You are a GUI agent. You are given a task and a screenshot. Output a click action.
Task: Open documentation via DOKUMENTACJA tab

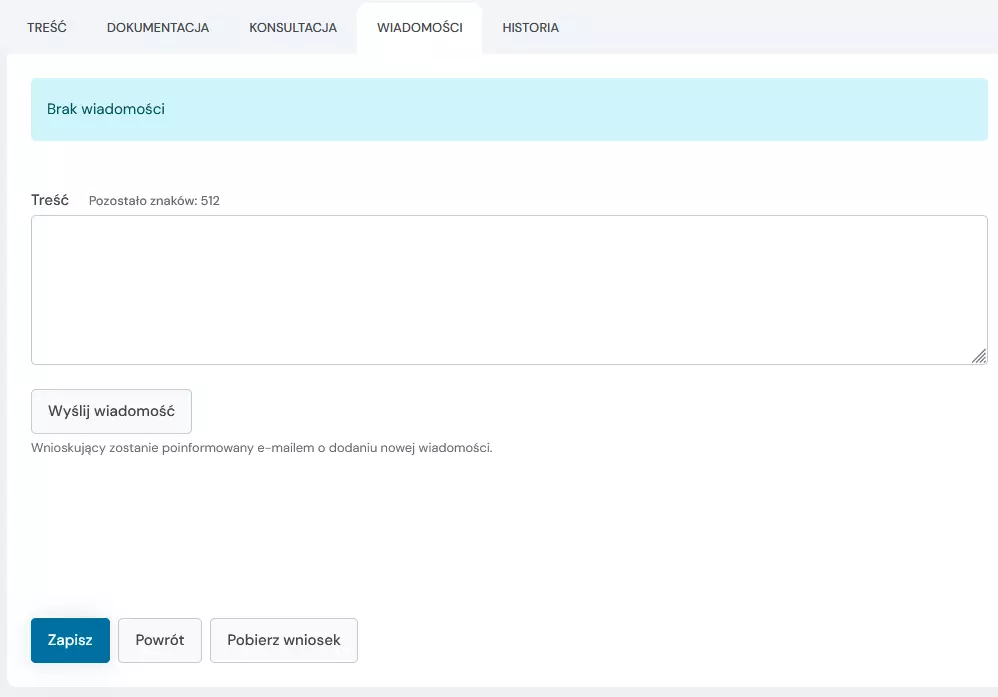point(158,28)
